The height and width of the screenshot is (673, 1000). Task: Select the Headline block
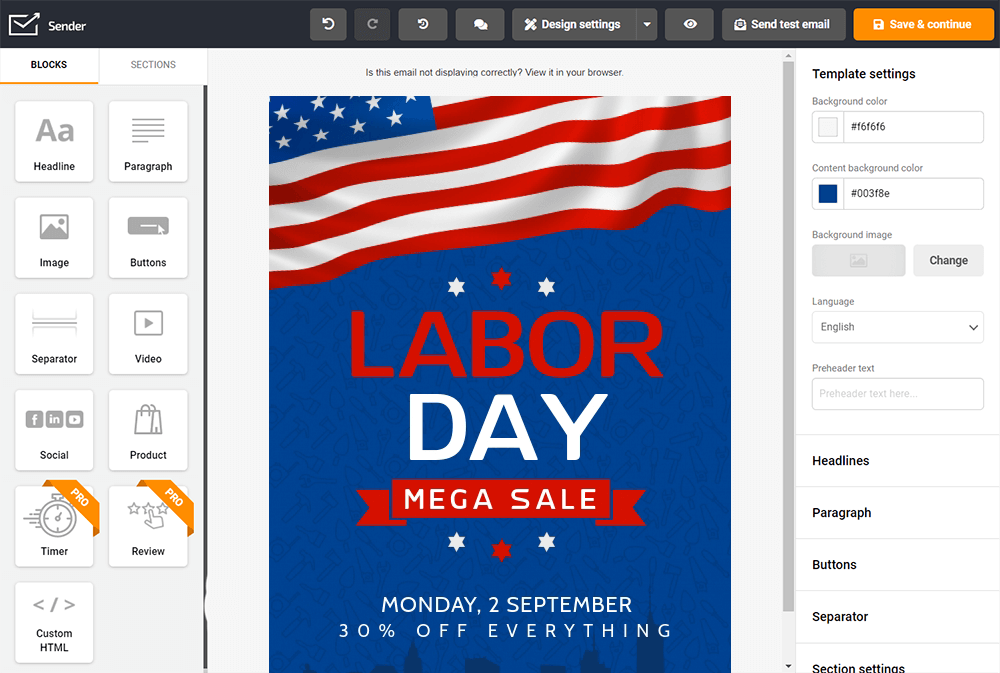coord(54,141)
